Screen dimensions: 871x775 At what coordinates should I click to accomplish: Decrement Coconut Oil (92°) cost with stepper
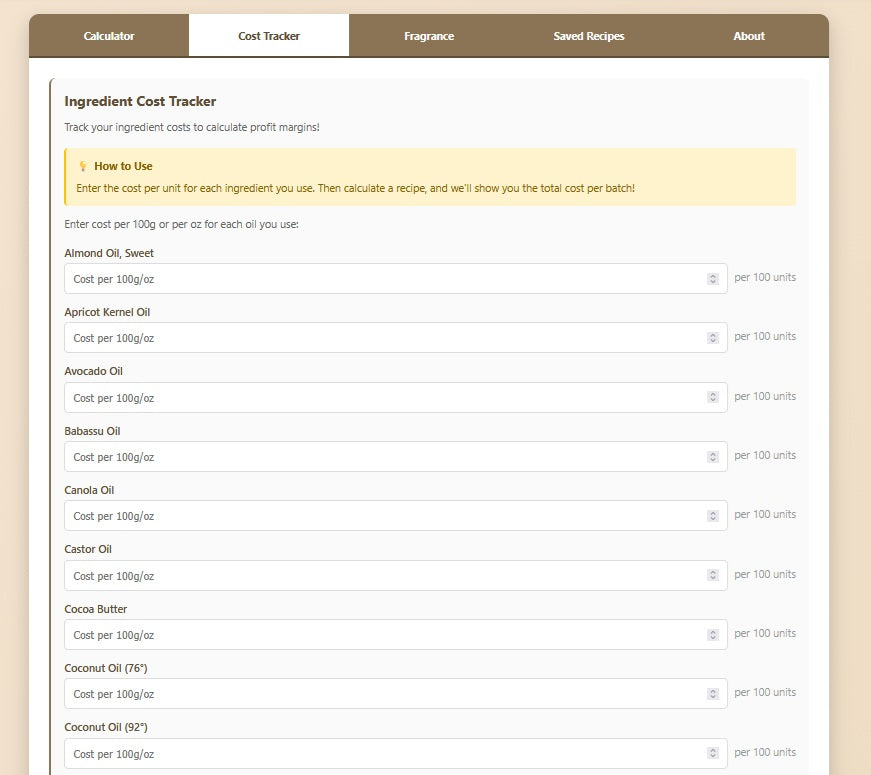click(712, 757)
